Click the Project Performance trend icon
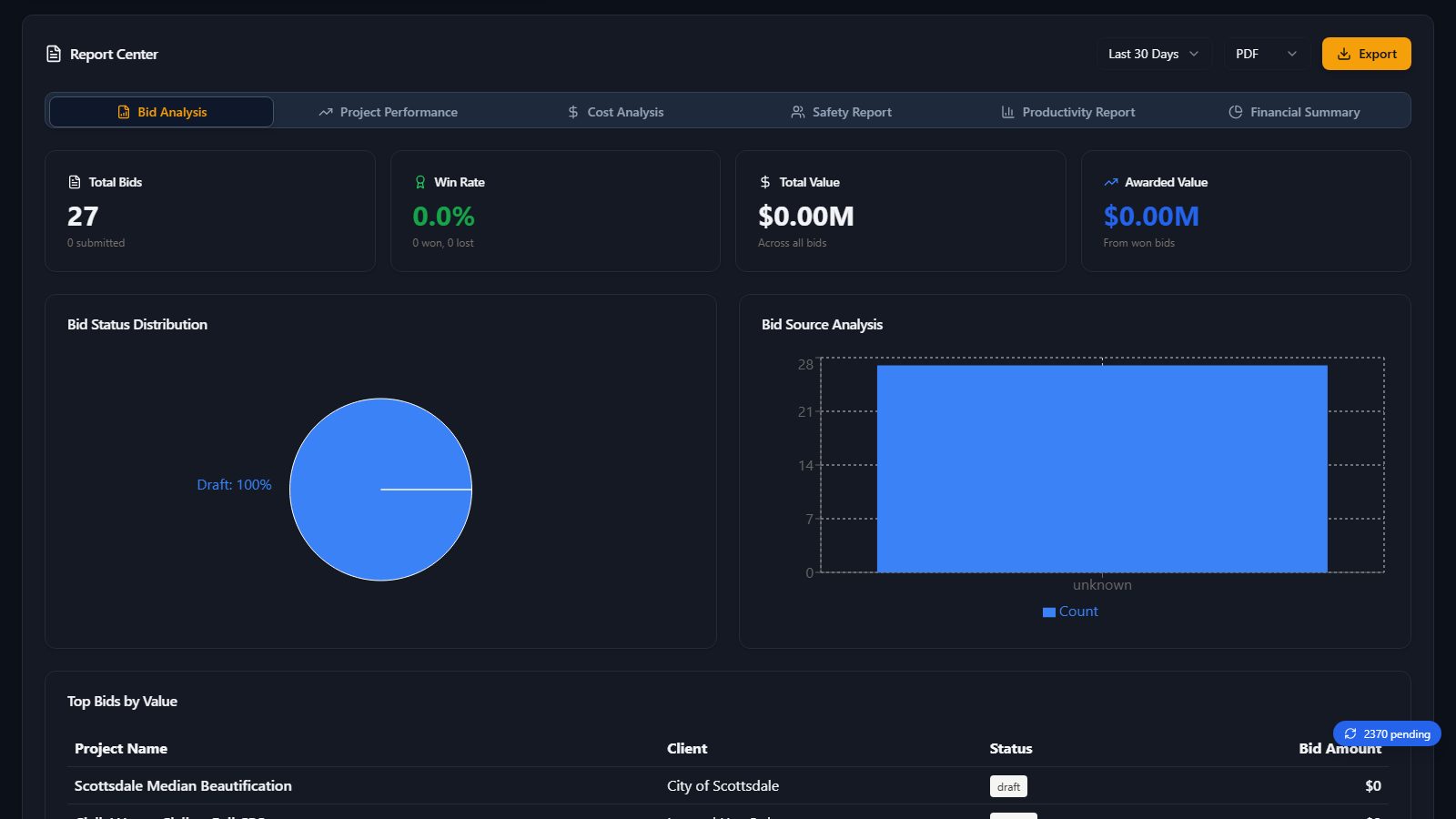 (326, 112)
